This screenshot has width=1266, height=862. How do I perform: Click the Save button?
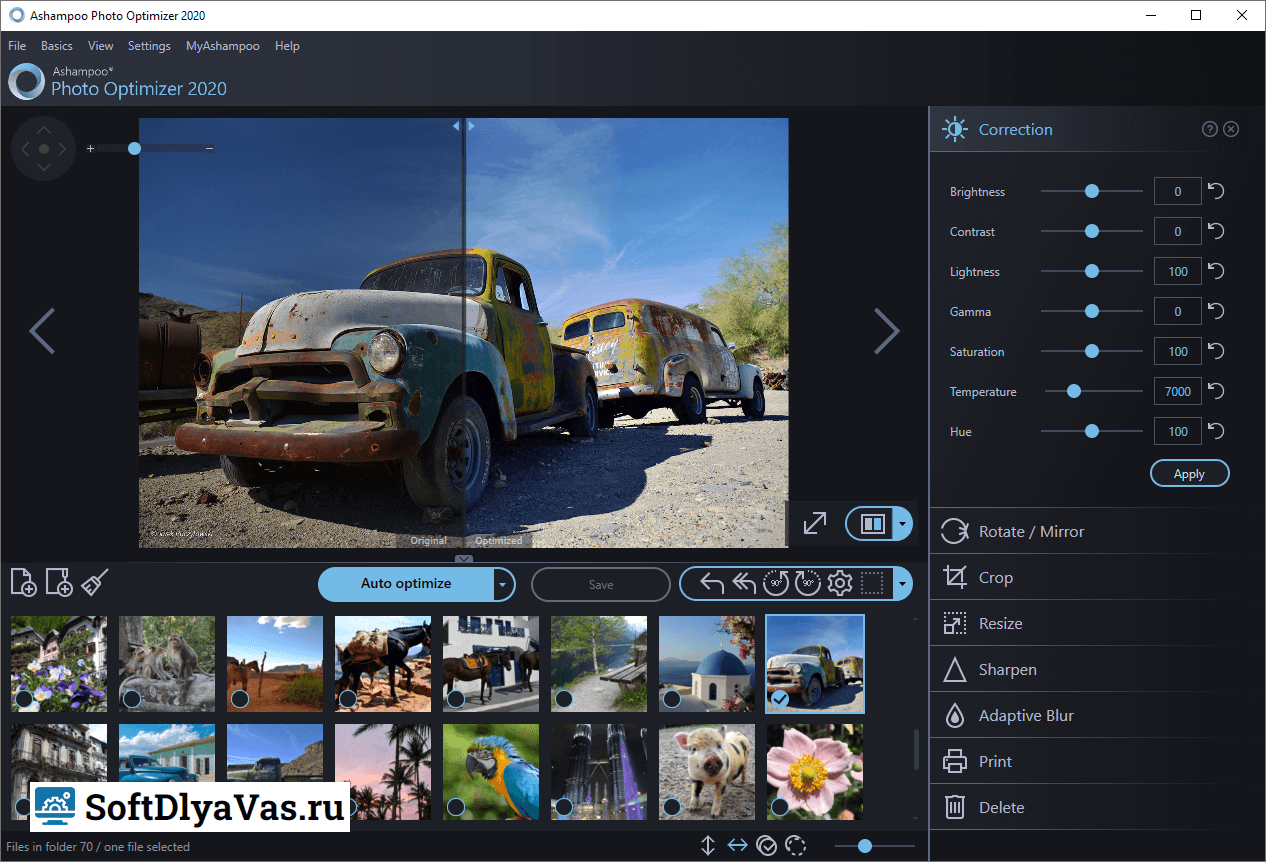(601, 584)
